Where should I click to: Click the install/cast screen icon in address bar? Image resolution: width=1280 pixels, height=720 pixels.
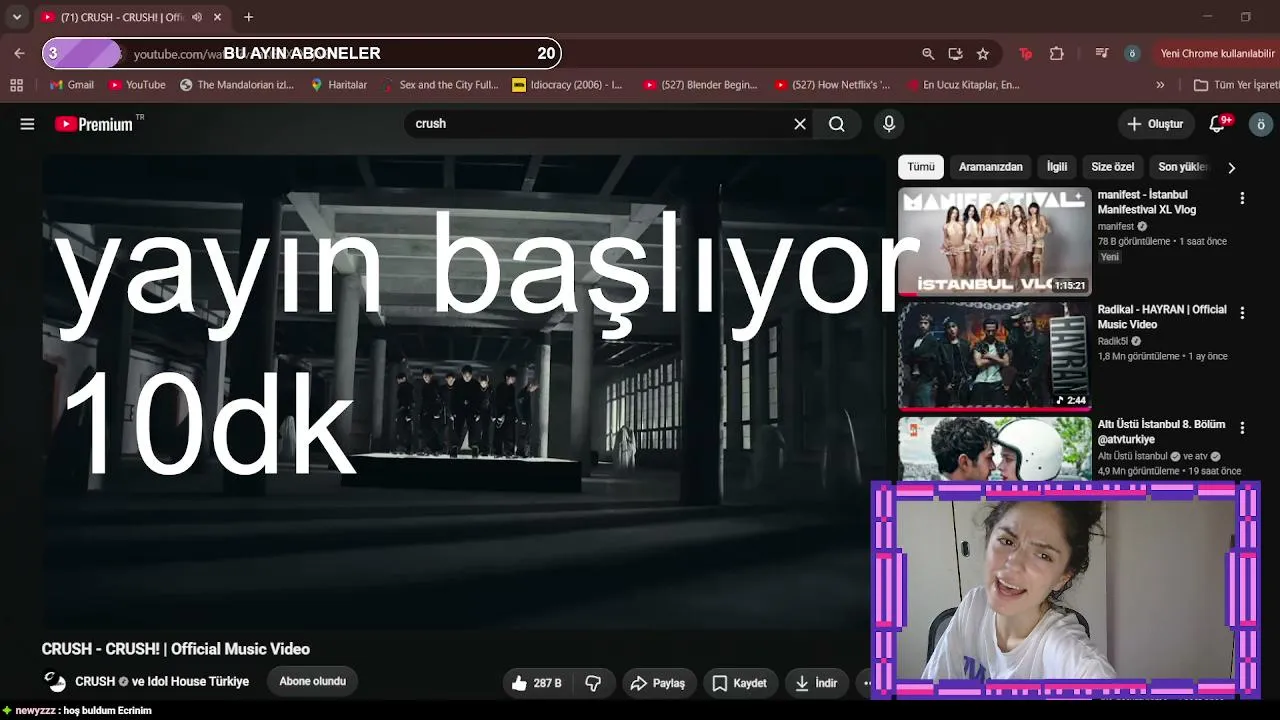click(x=956, y=54)
